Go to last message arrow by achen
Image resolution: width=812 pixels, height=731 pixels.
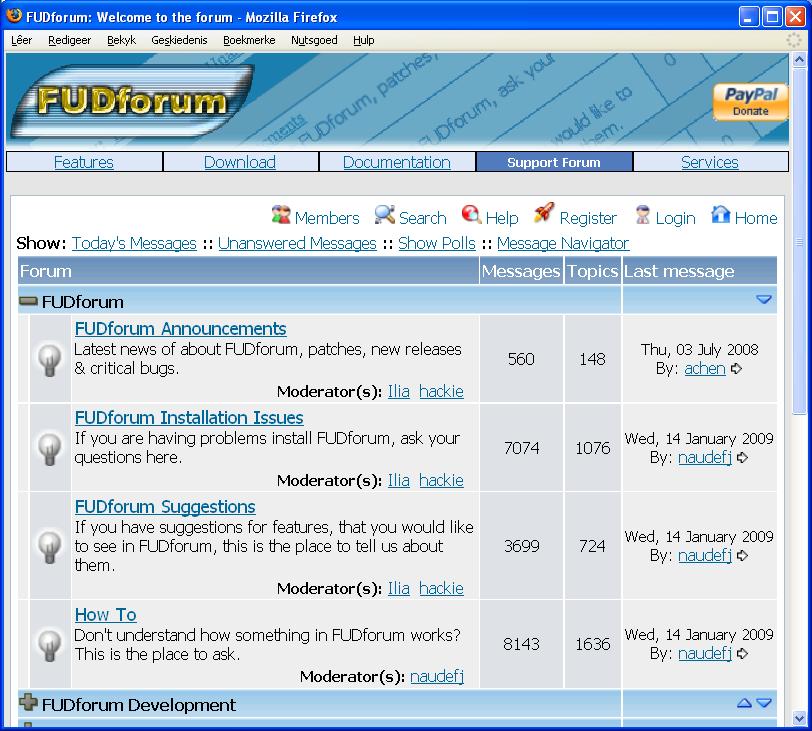(737, 370)
